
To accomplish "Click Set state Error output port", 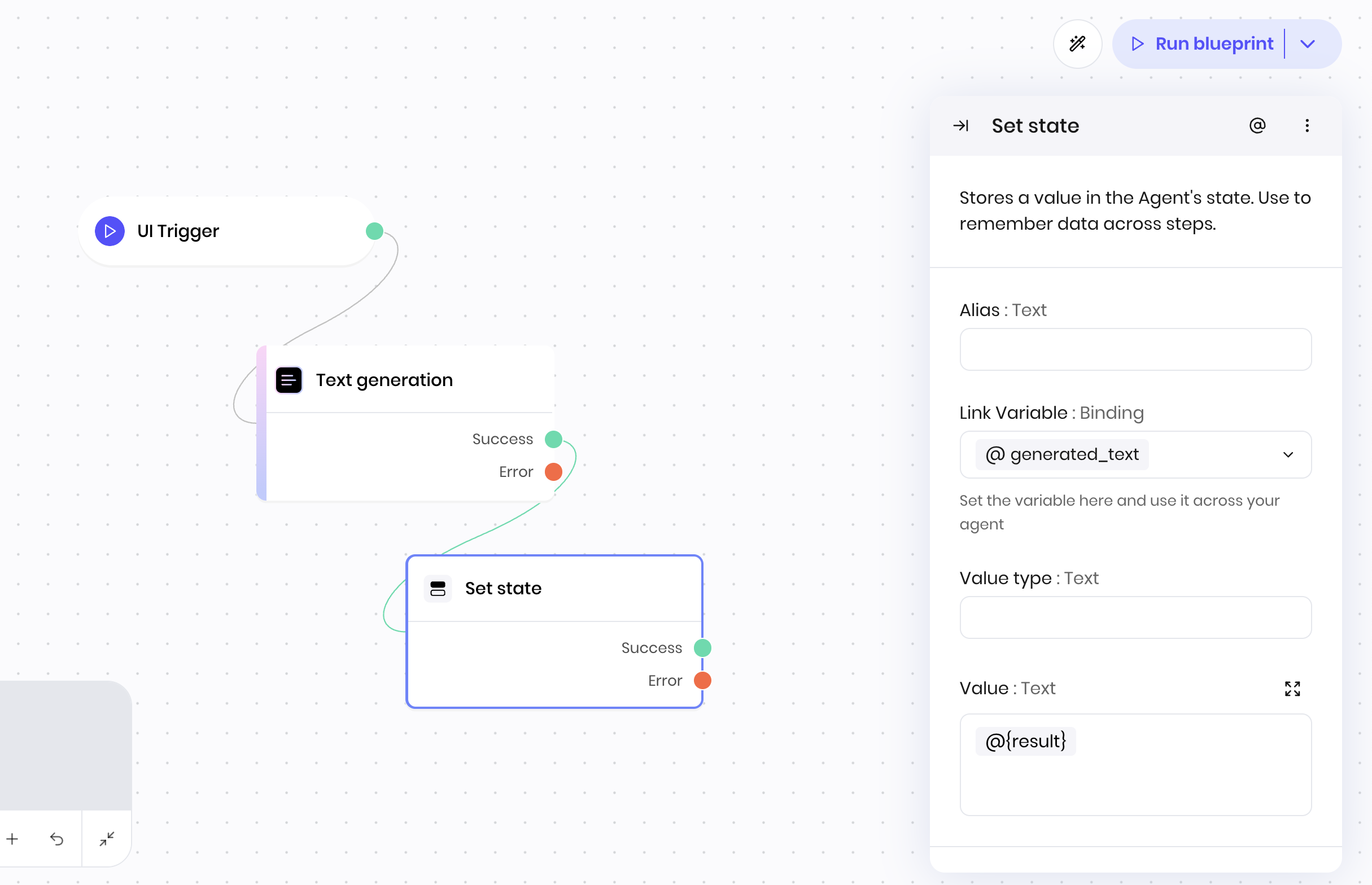I will coord(702,681).
